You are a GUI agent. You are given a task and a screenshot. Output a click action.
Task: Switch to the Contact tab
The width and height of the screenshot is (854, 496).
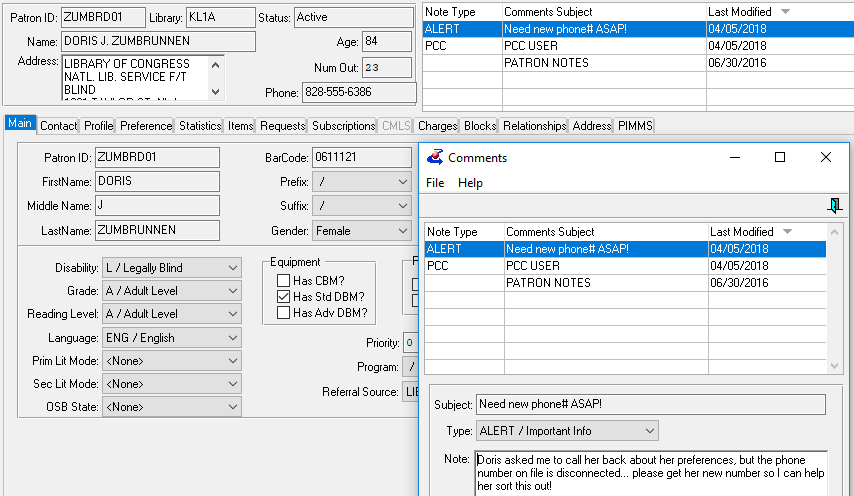click(x=58, y=126)
